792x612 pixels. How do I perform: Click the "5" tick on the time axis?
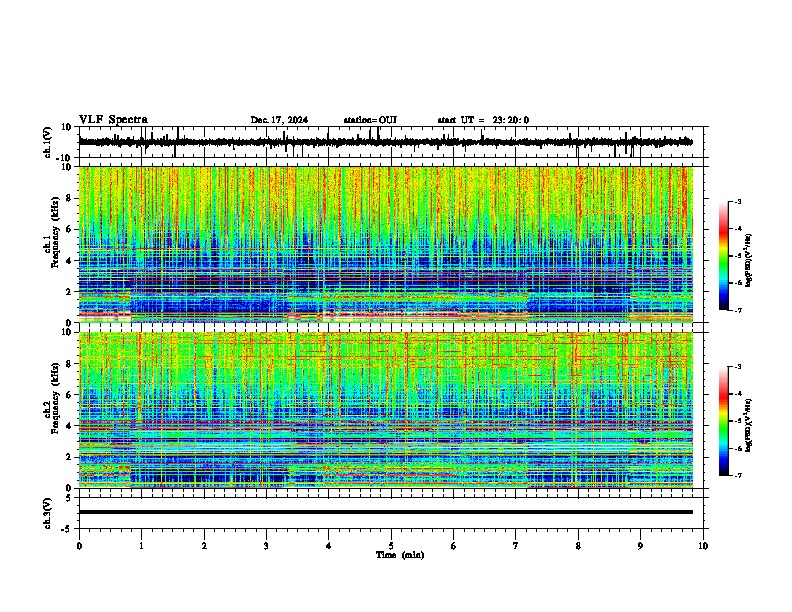(391, 546)
